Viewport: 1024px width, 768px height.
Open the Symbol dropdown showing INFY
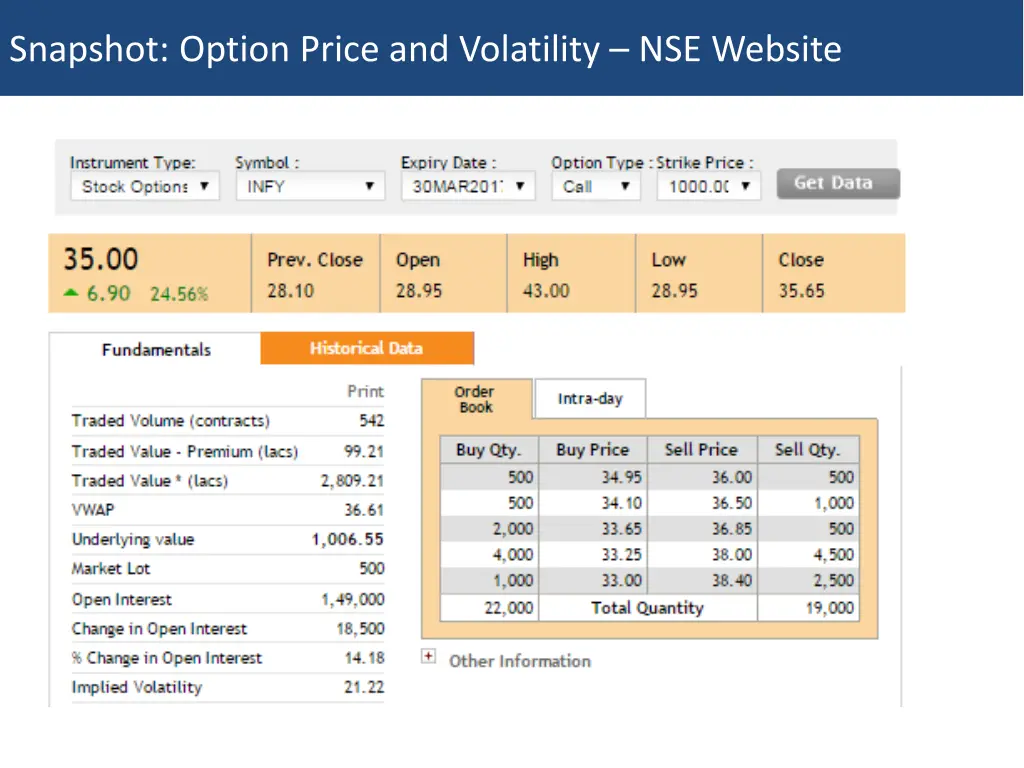pyautogui.click(x=310, y=187)
